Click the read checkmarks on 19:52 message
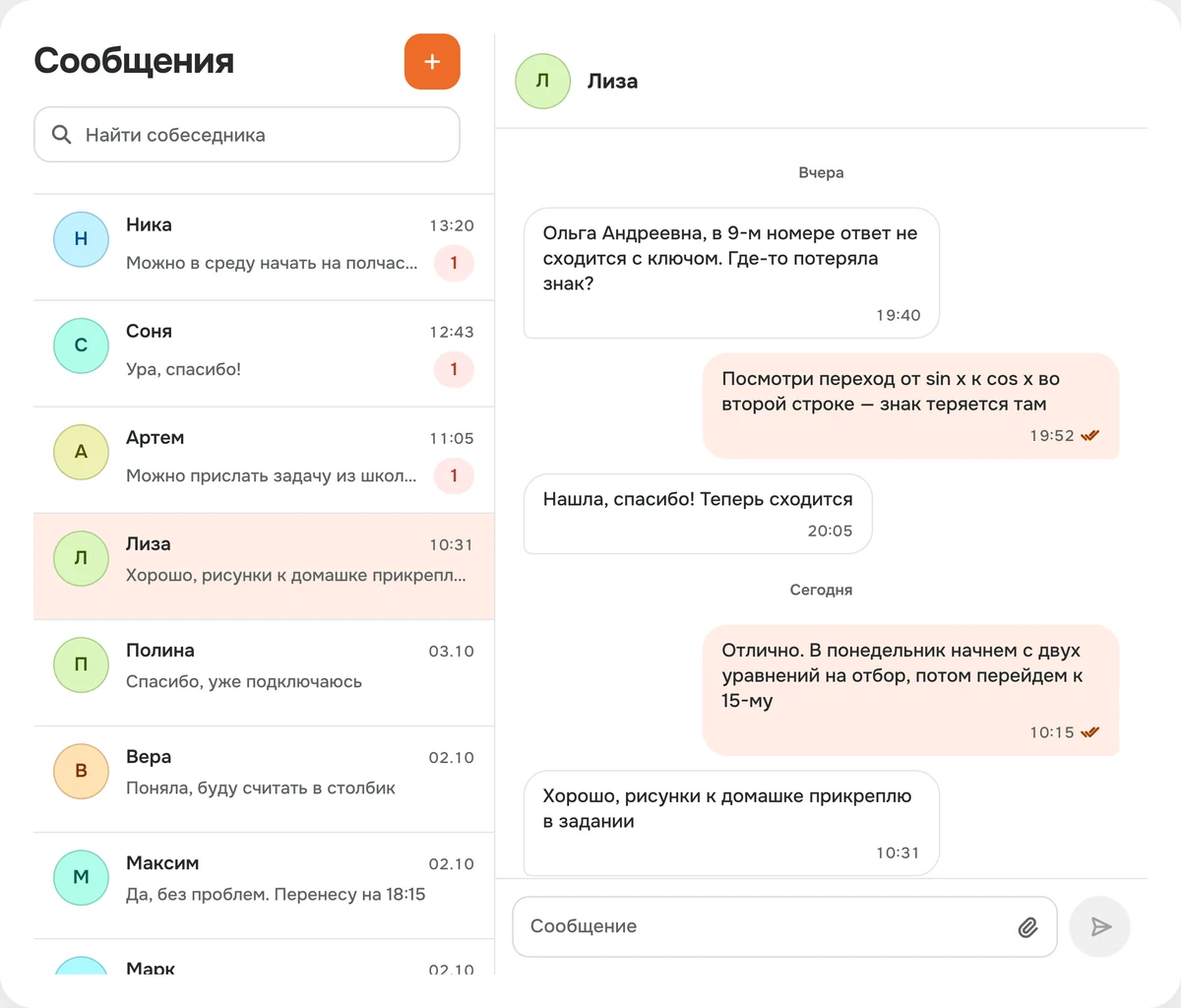The image size is (1181, 1008). tap(1089, 436)
